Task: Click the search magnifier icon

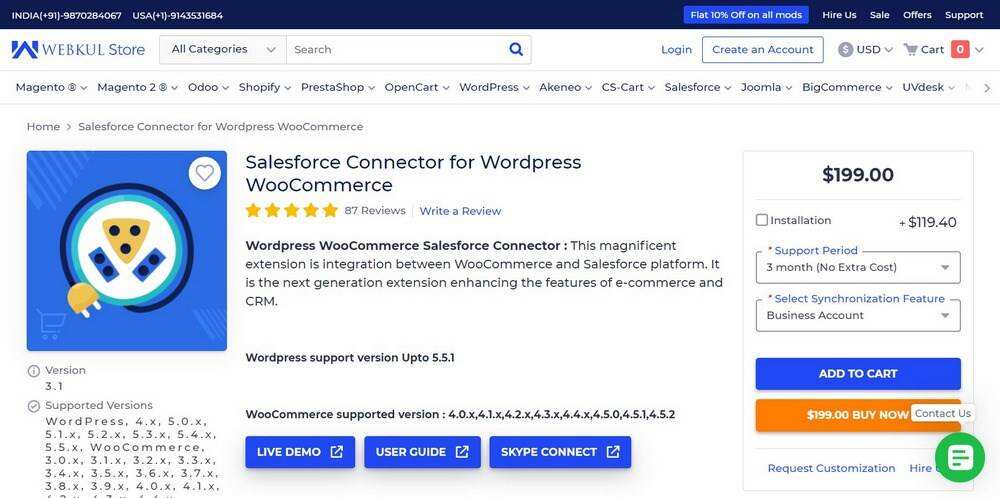Action: 516,49
